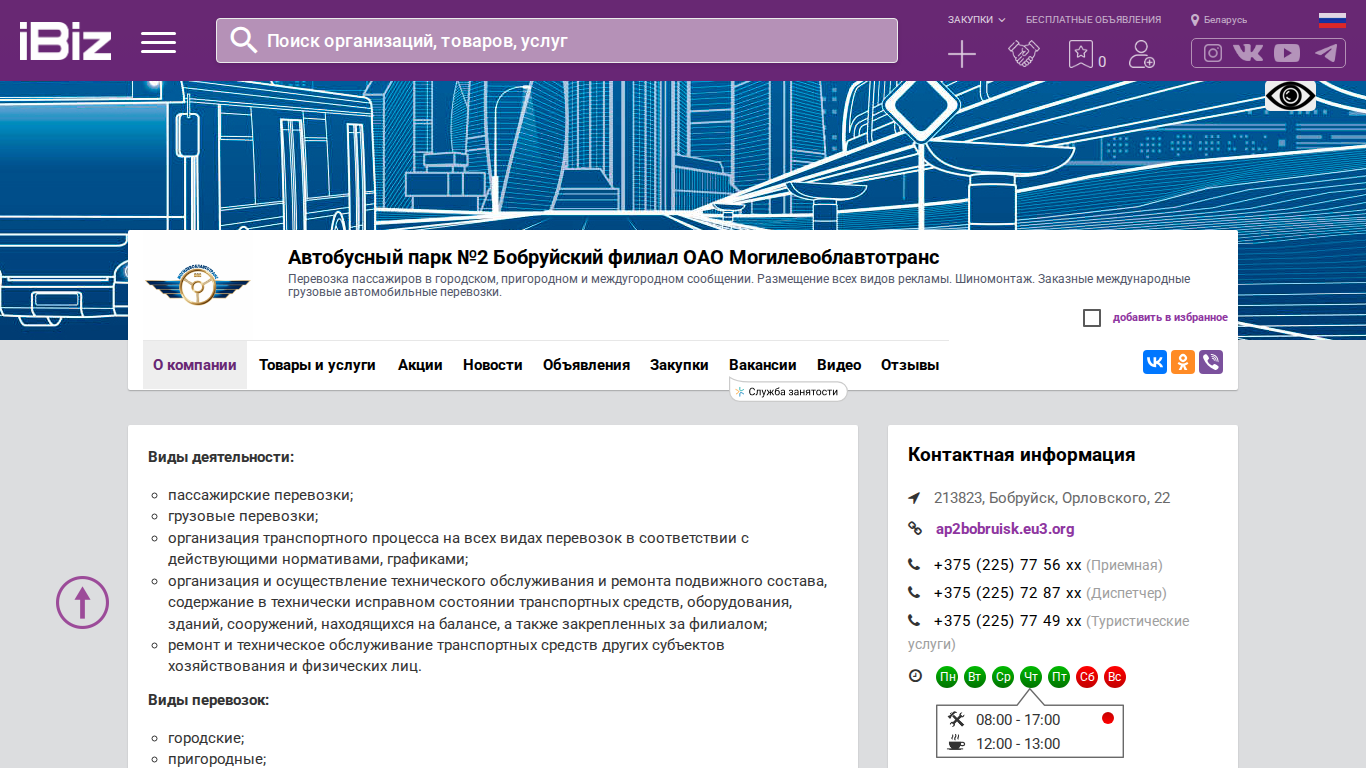1366x768 pixels.
Task: Click the magnifier search icon
Action: [244, 40]
